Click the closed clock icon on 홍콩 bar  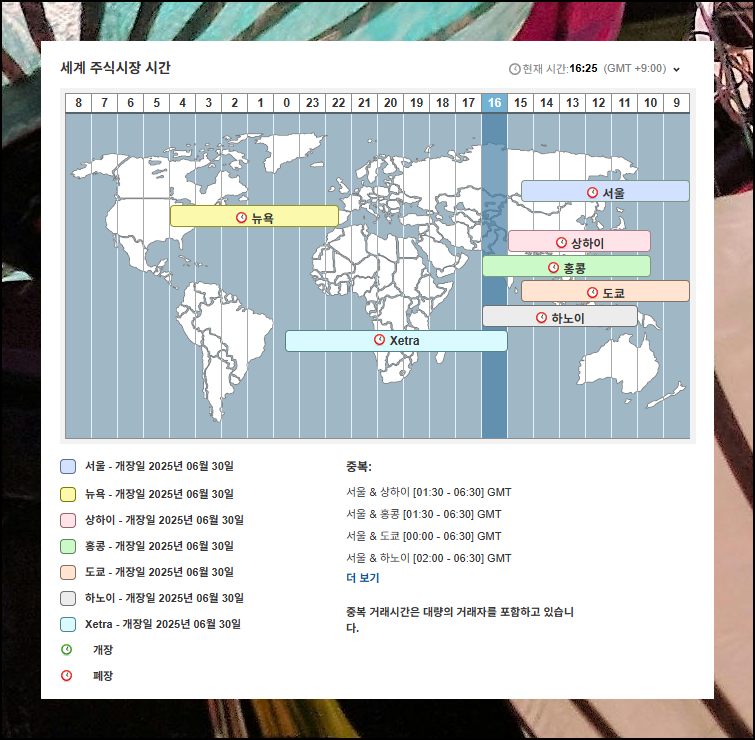[x=553, y=267]
